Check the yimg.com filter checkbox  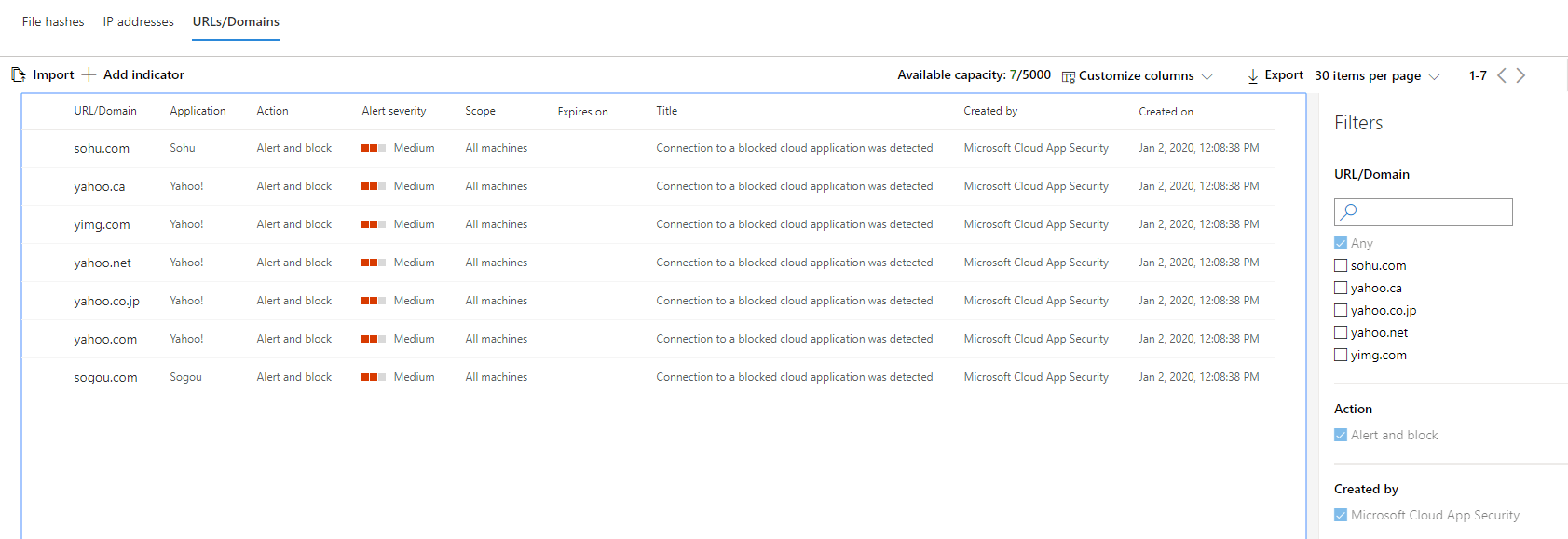tap(1341, 355)
